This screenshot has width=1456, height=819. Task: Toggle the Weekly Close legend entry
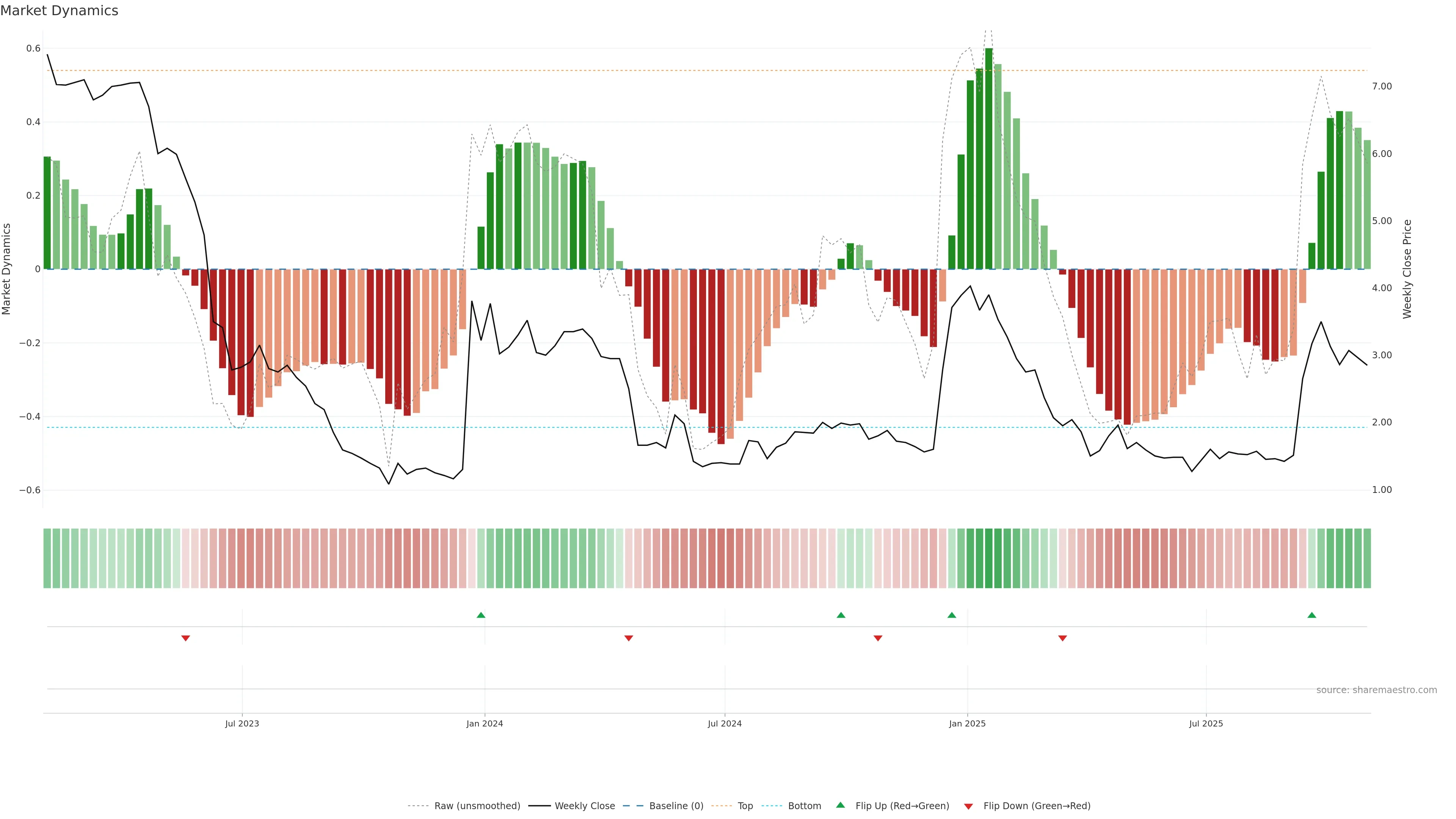tap(584, 806)
